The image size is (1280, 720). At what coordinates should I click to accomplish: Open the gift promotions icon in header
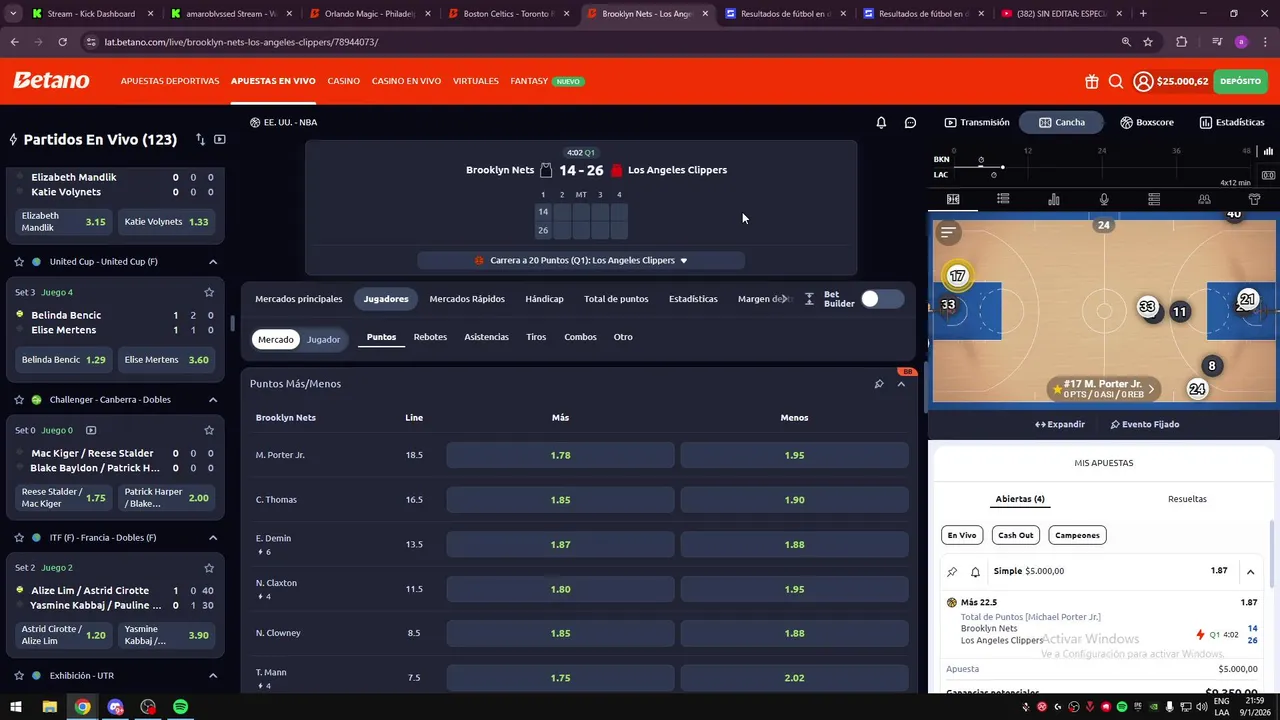pyautogui.click(x=1091, y=81)
